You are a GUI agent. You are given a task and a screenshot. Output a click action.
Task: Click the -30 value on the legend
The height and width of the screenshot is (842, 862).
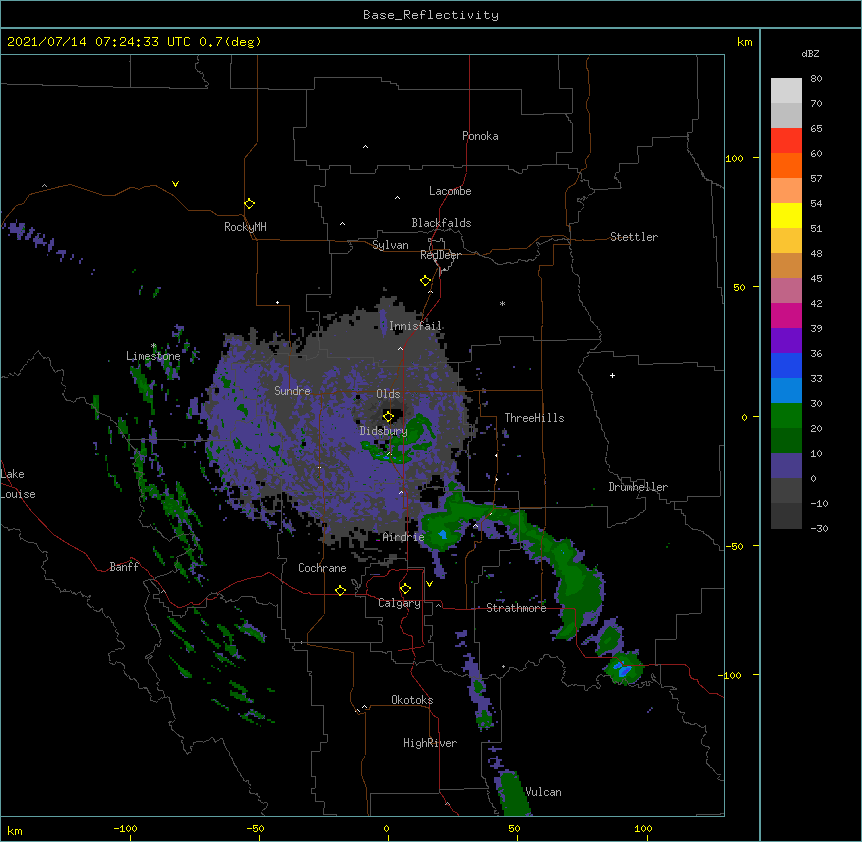coord(819,528)
